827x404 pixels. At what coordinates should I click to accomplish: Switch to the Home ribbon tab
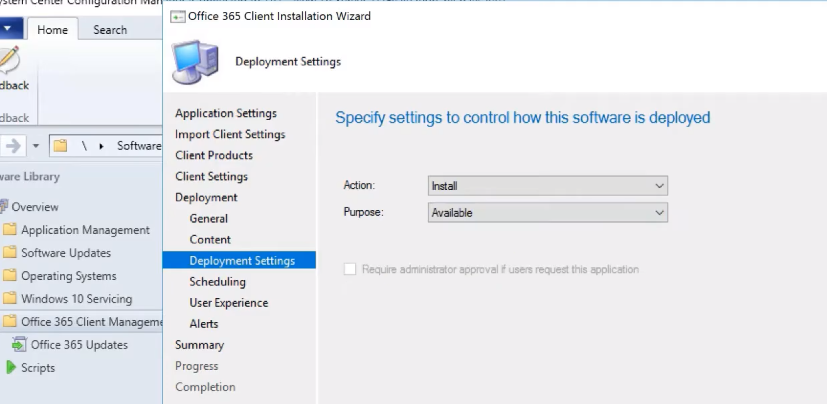pyautogui.click(x=52, y=30)
